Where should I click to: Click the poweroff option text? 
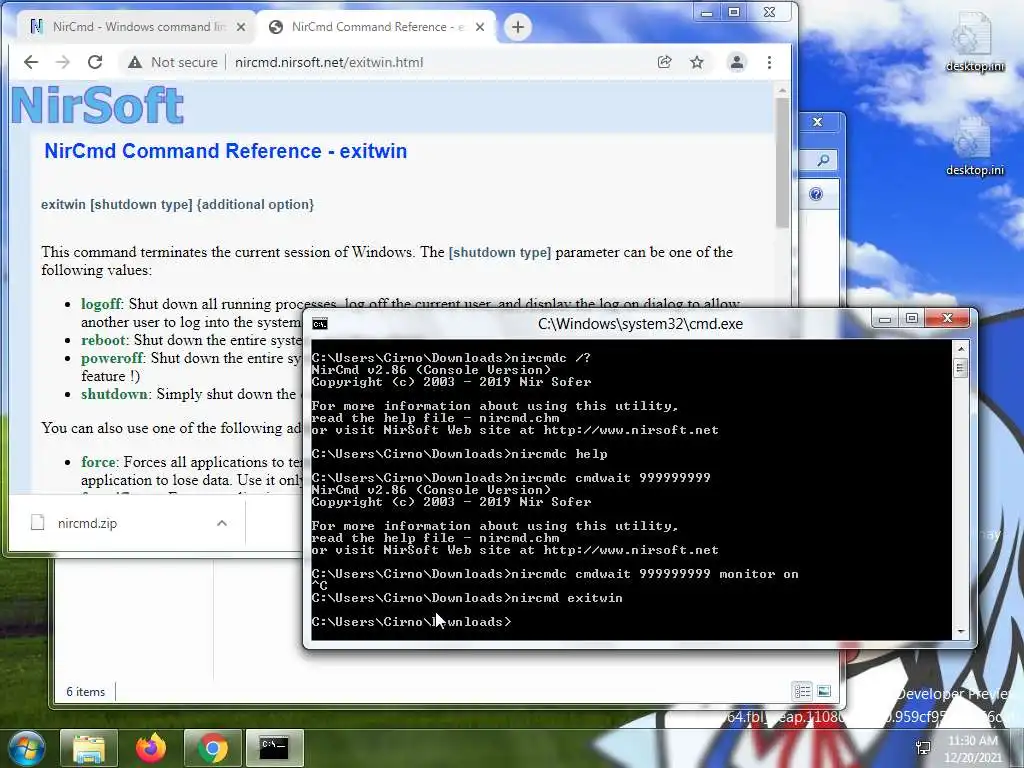pyautogui.click(x=112, y=358)
